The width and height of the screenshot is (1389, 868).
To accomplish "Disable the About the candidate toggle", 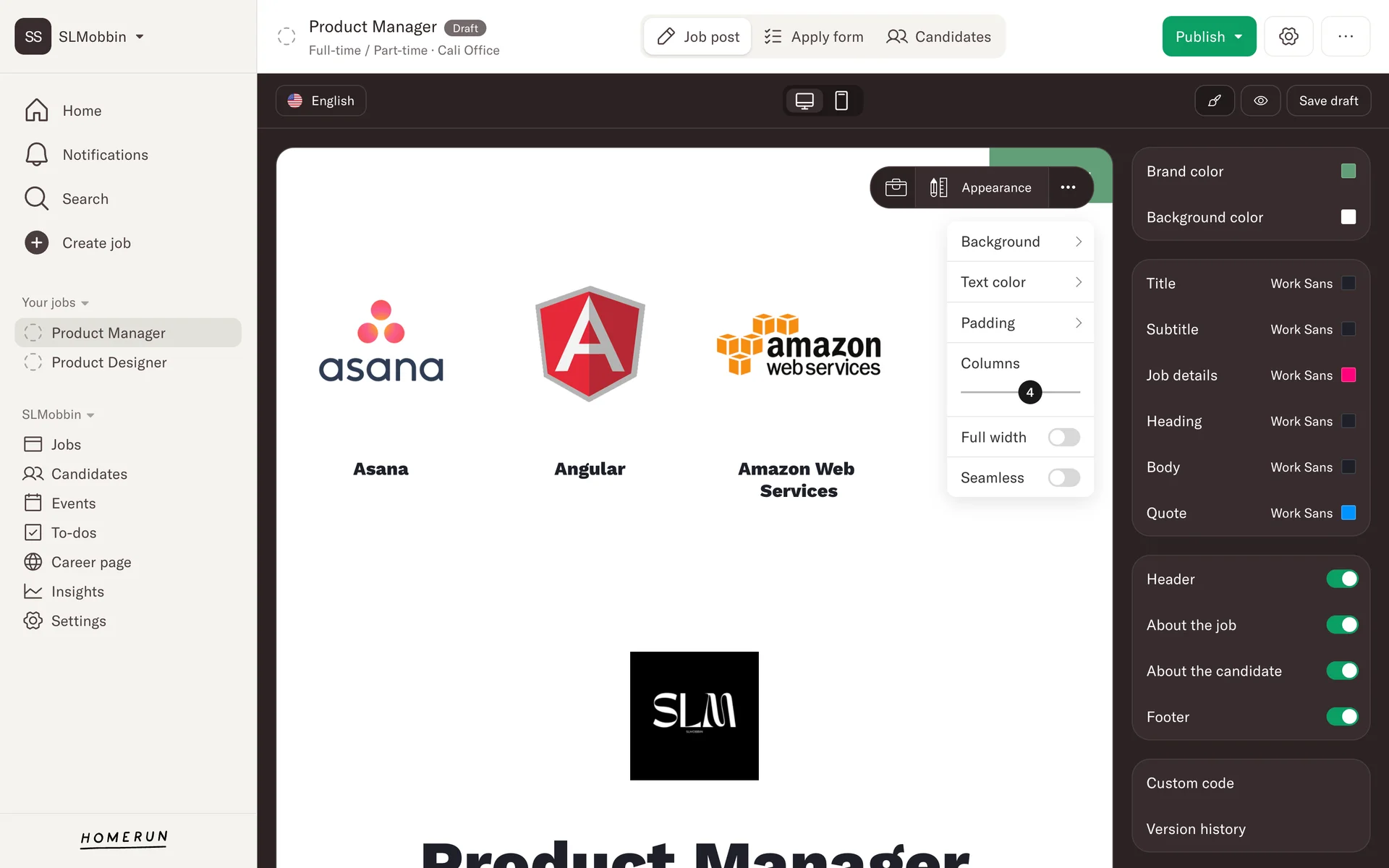I will tap(1342, 671).
